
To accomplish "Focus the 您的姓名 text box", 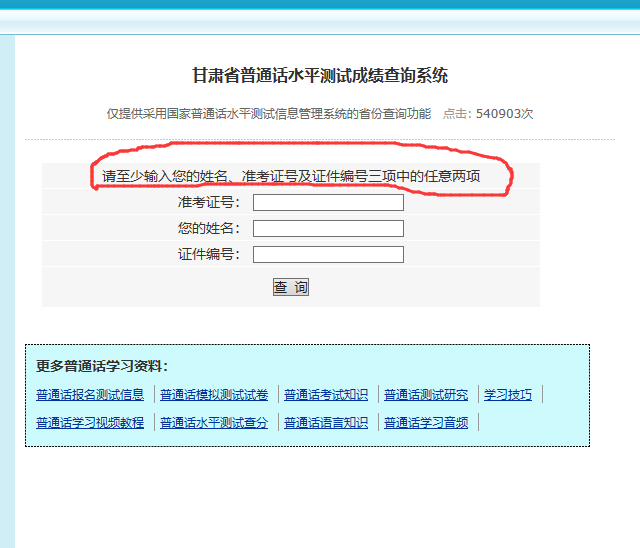I will point(328,228).
